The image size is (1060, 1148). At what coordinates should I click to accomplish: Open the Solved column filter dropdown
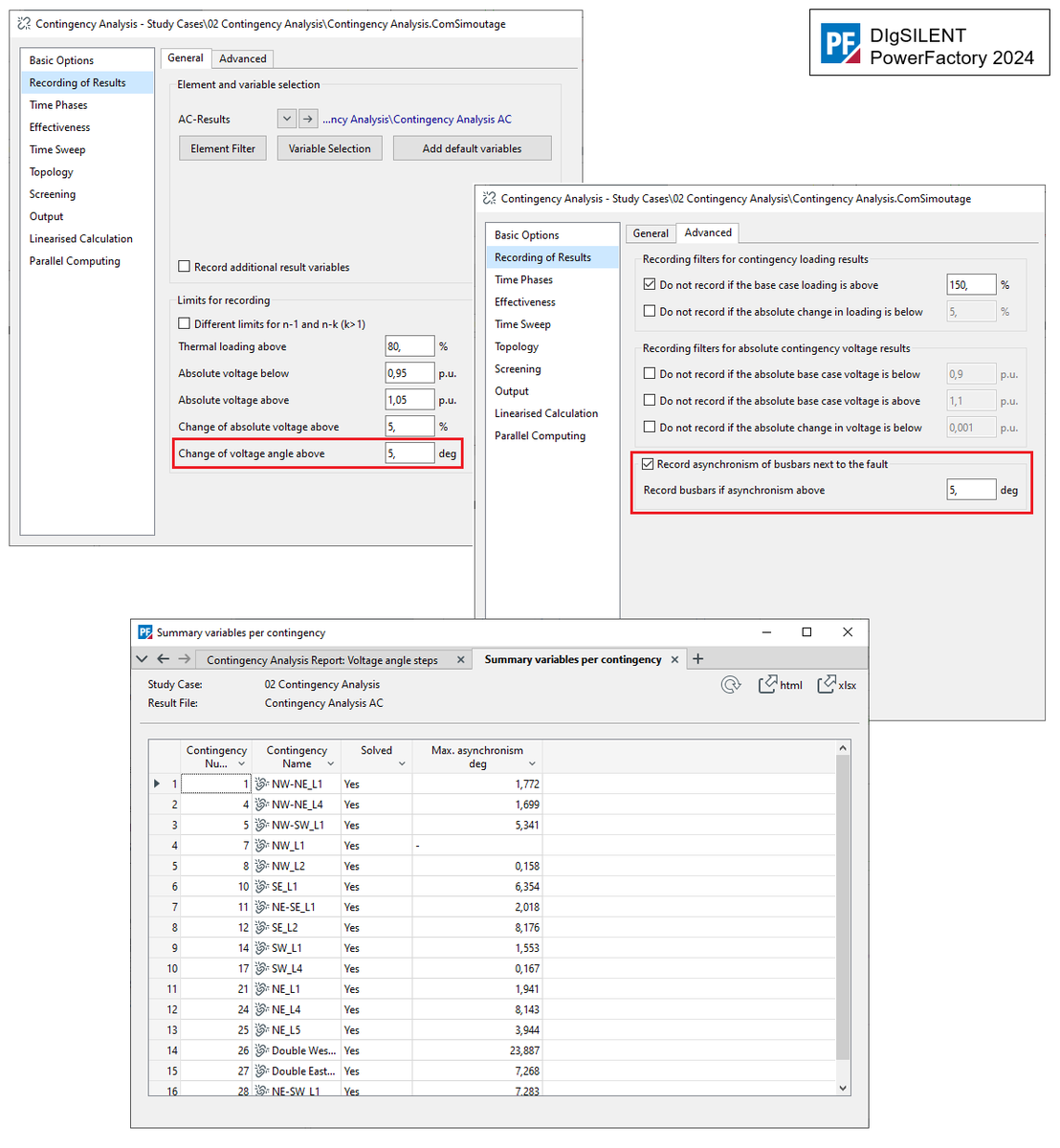(402, 764)
